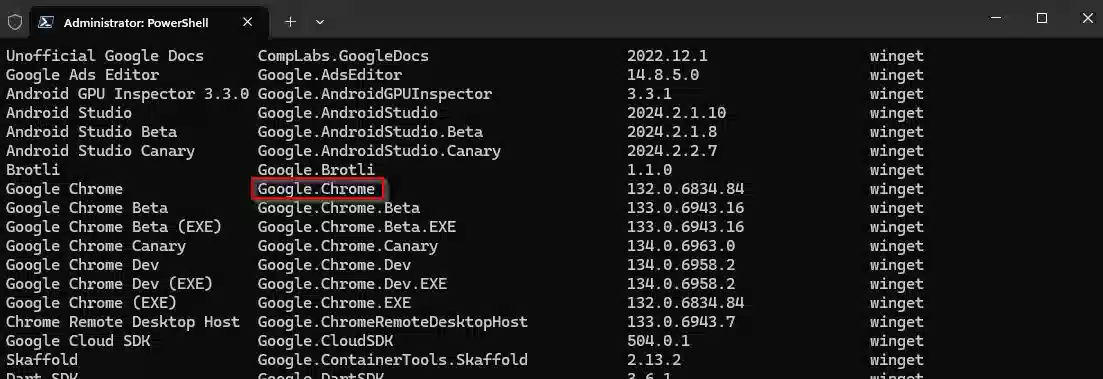This screenshot has width=1103, height=379.
Task: Click version 3.3.1
Action: pos(649,94)
